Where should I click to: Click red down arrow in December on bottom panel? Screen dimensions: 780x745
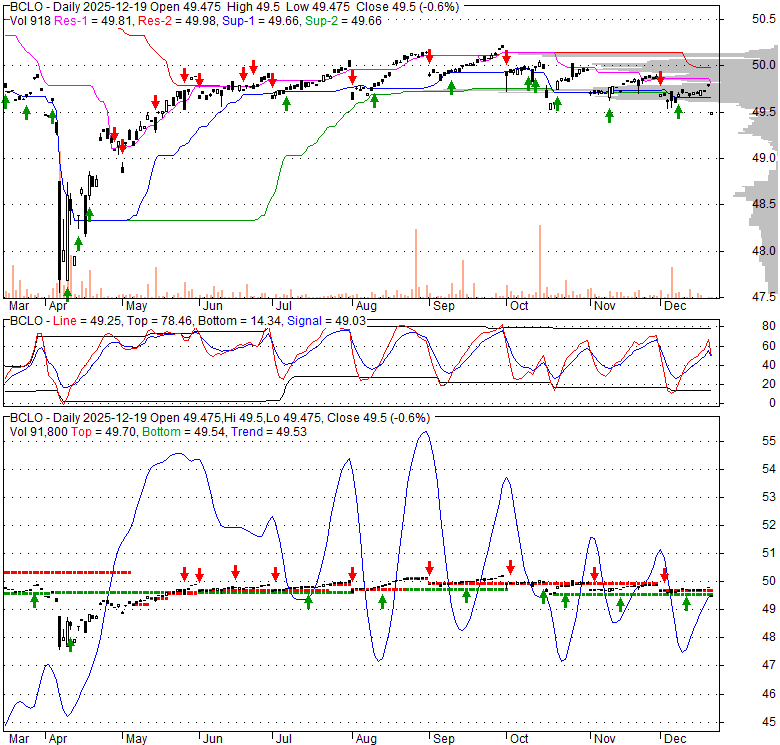(665, 574)
